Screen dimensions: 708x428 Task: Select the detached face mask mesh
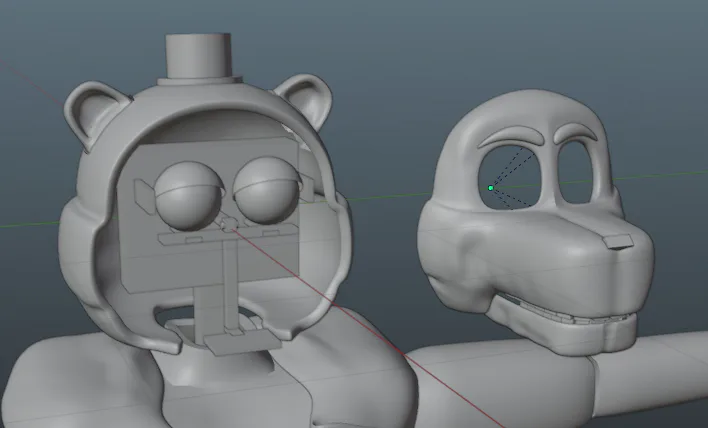coord(535,221)
